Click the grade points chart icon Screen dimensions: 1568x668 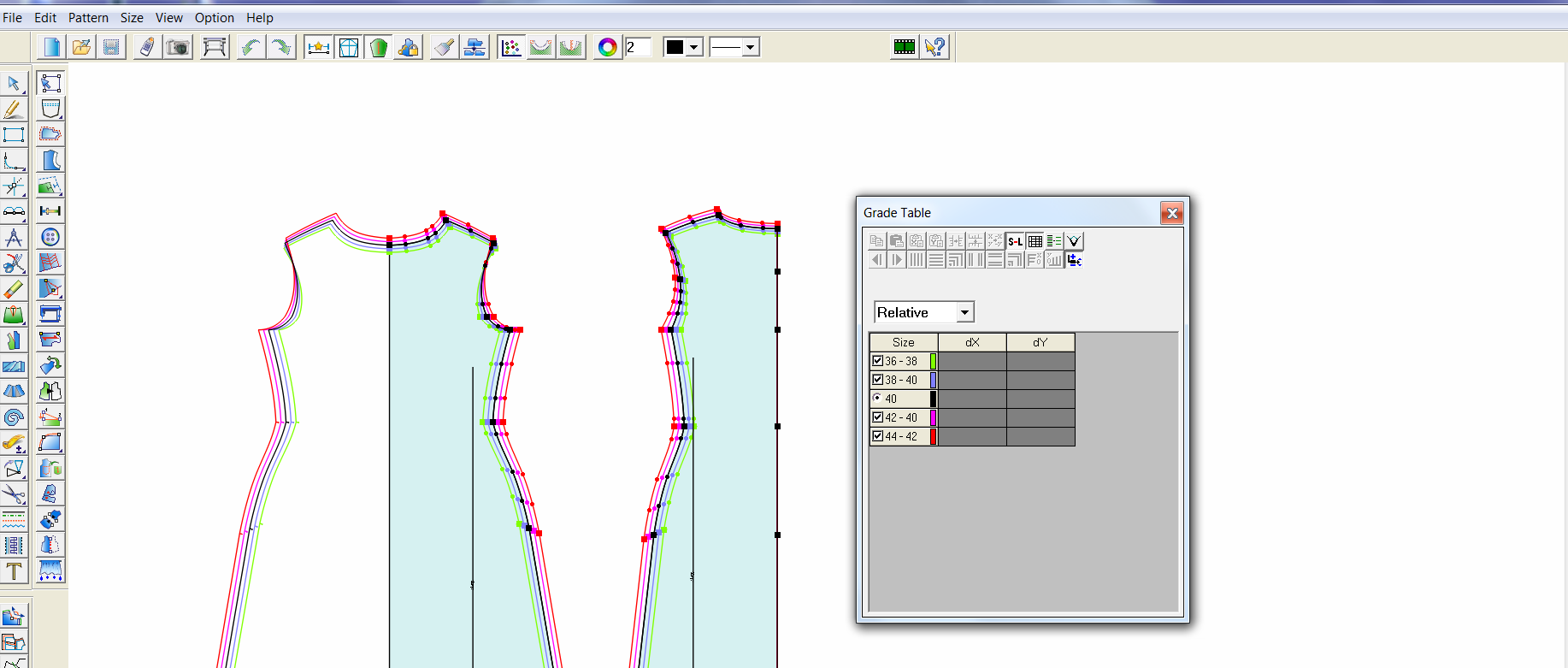(511, 47)
